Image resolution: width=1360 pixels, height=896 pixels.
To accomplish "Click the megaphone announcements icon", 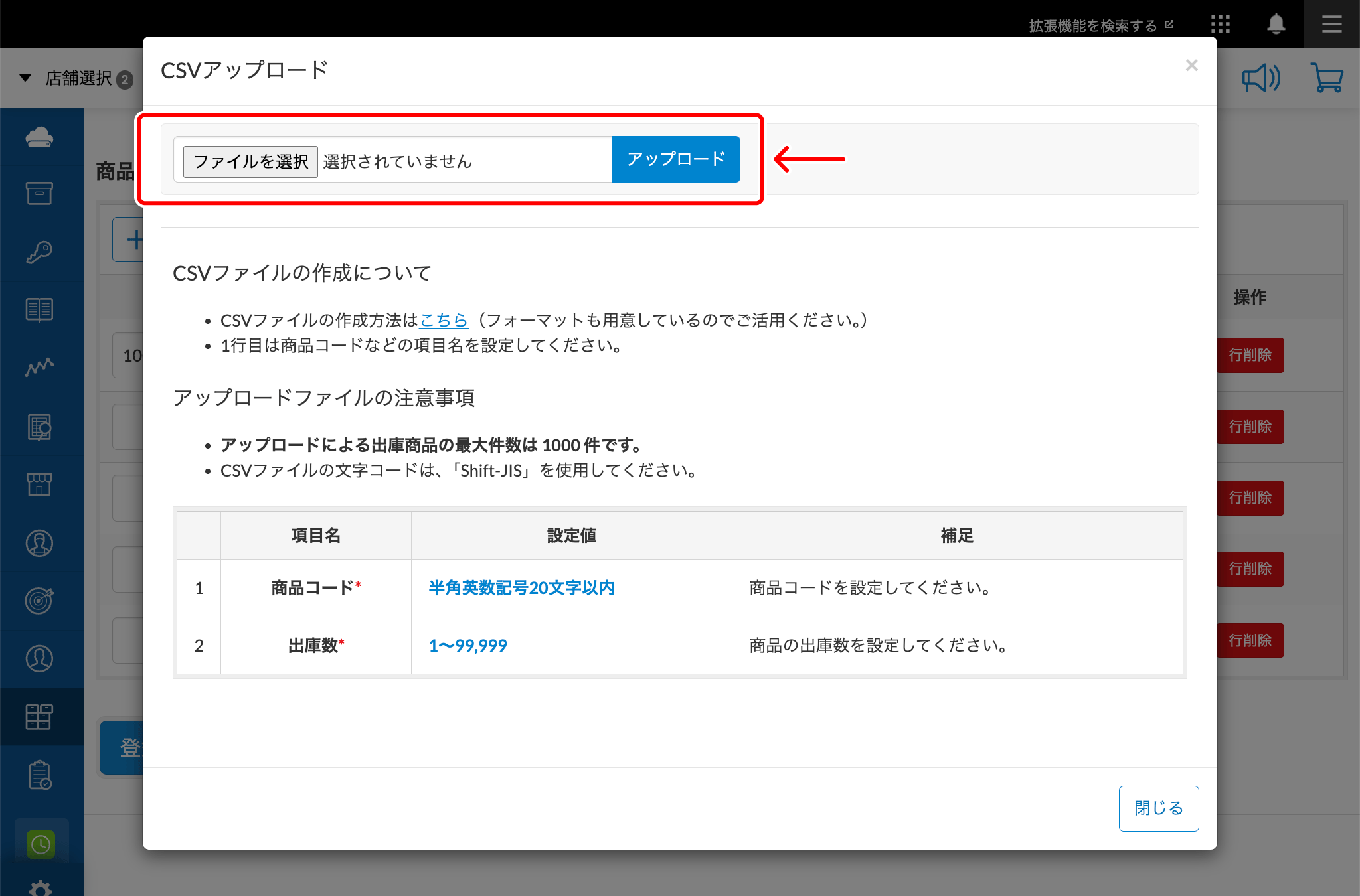I will coord(1261,78).
